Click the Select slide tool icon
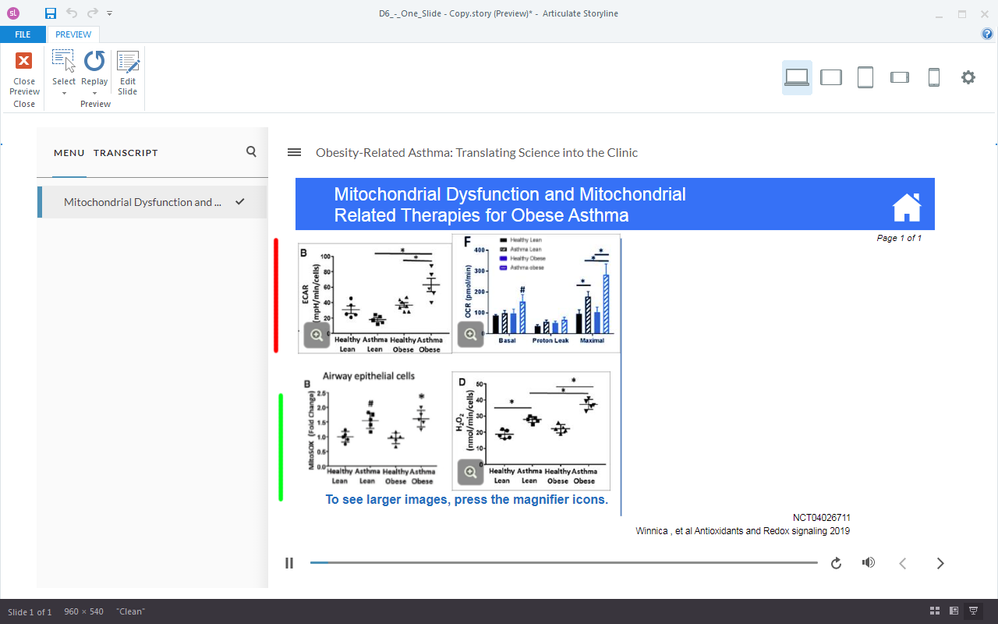This screenshot has height=624, width=998. click(64, 62)
